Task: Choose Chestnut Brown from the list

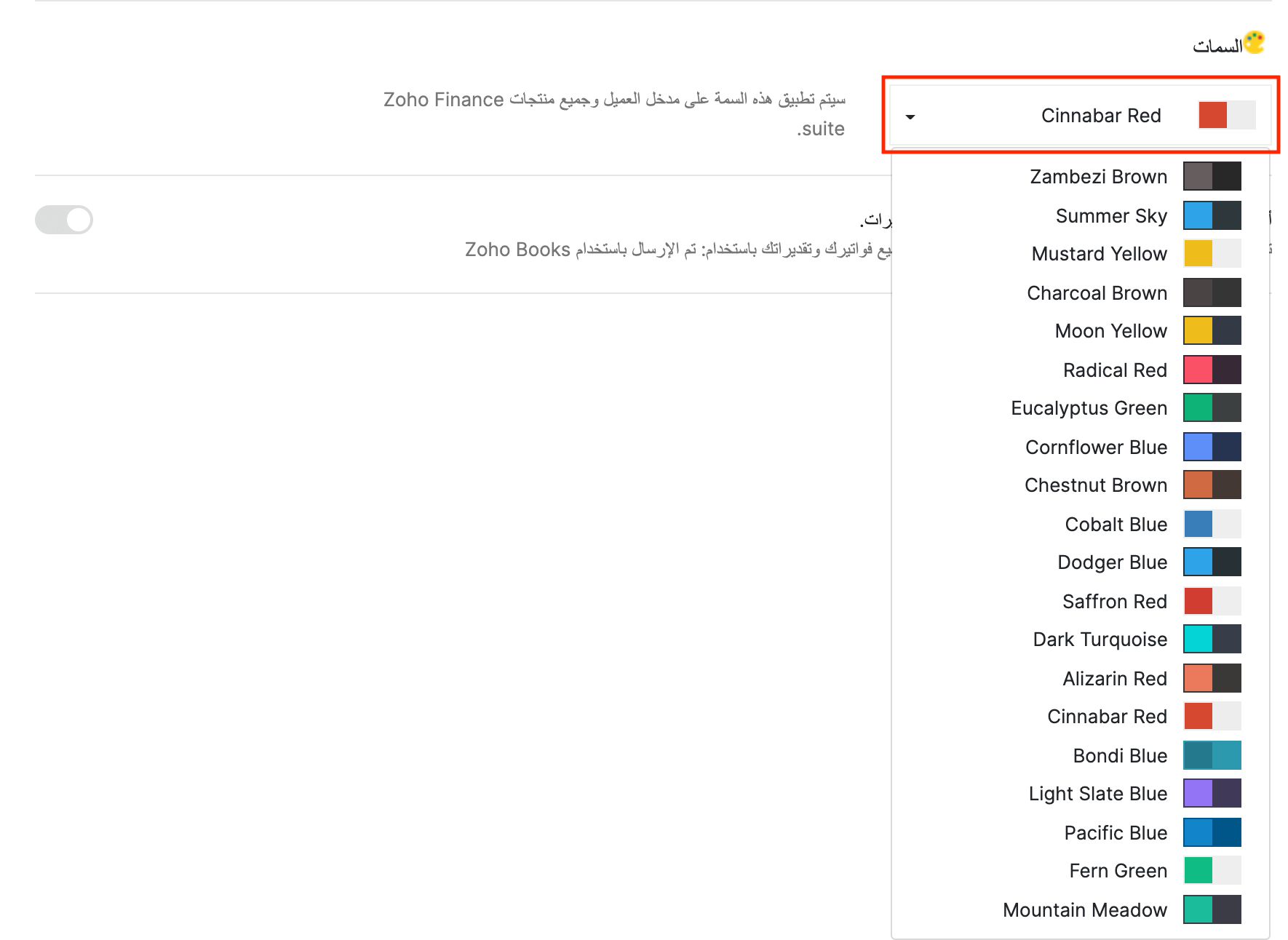Action: tap(1095, 485)
